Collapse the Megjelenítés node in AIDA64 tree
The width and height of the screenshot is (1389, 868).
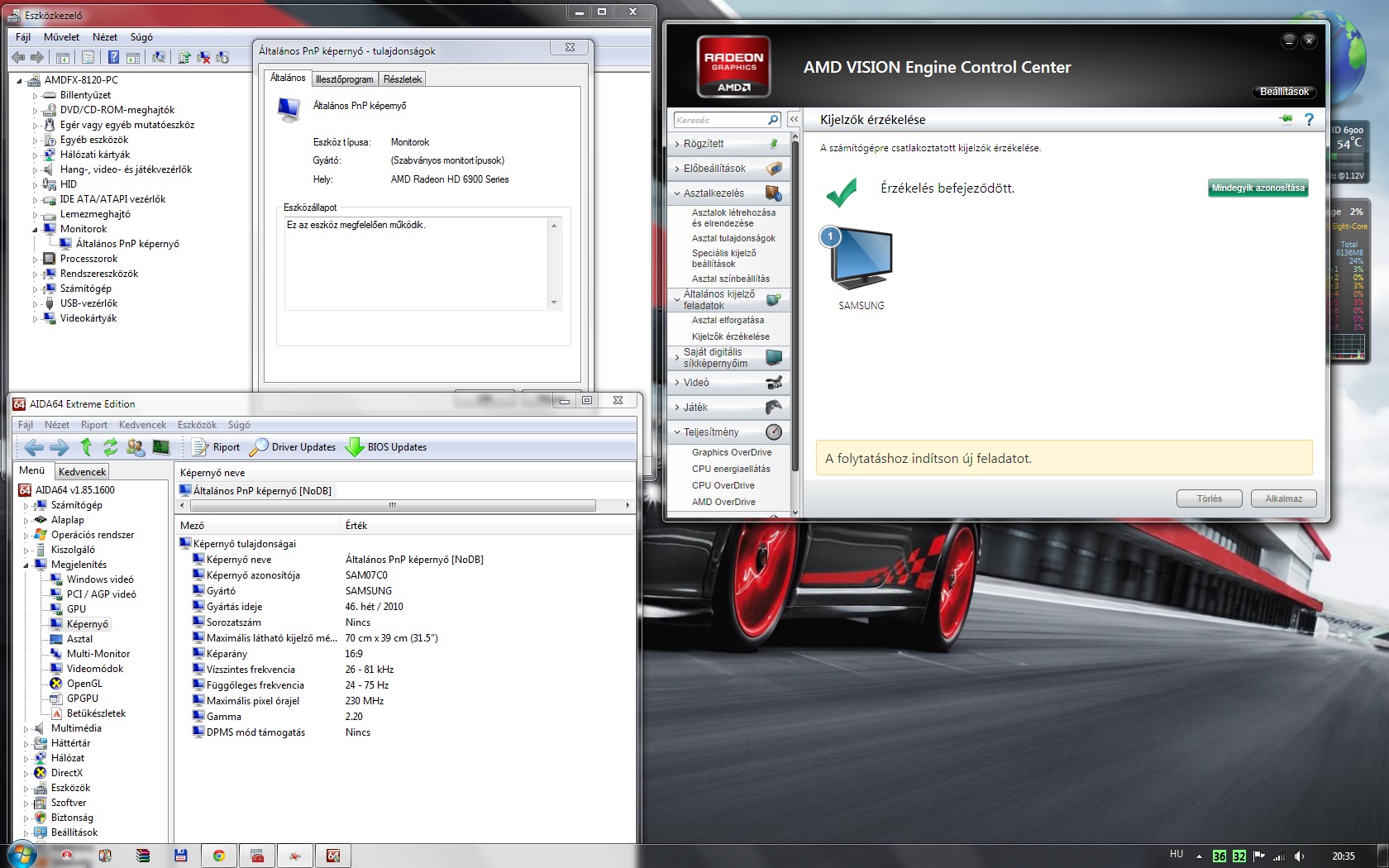(26, 565)
